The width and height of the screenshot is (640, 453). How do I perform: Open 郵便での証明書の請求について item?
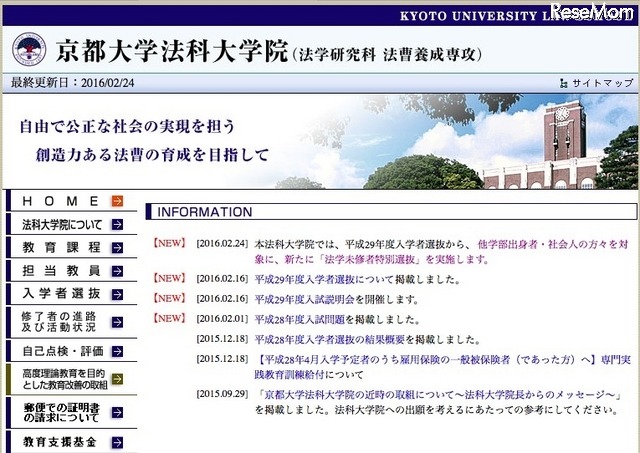tap(72, 413)
